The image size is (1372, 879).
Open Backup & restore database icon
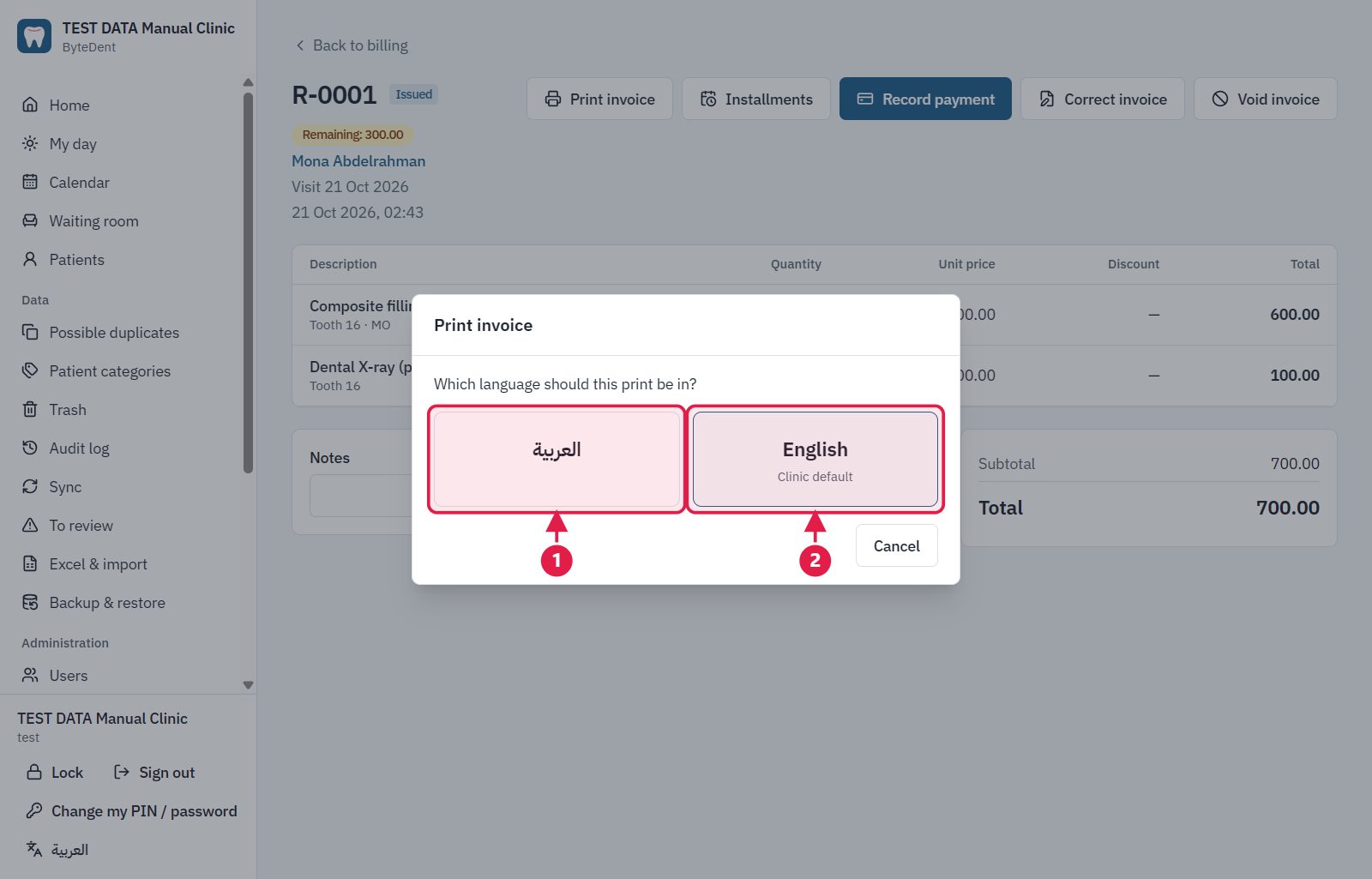(x=30, y=602)
